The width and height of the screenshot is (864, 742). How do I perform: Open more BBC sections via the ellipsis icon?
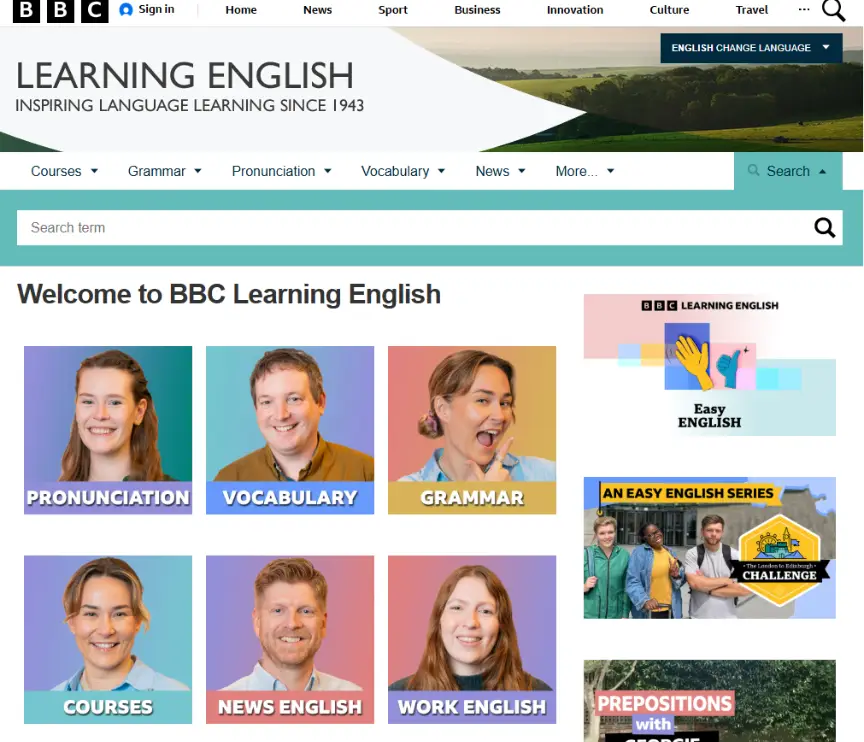804,10
